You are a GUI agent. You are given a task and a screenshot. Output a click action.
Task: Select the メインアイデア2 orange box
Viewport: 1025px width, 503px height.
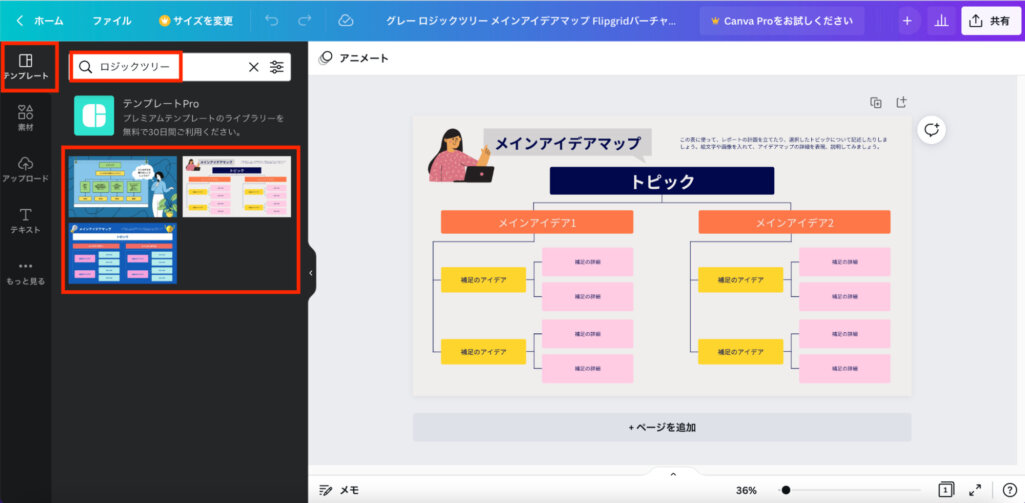coord(794,222)
